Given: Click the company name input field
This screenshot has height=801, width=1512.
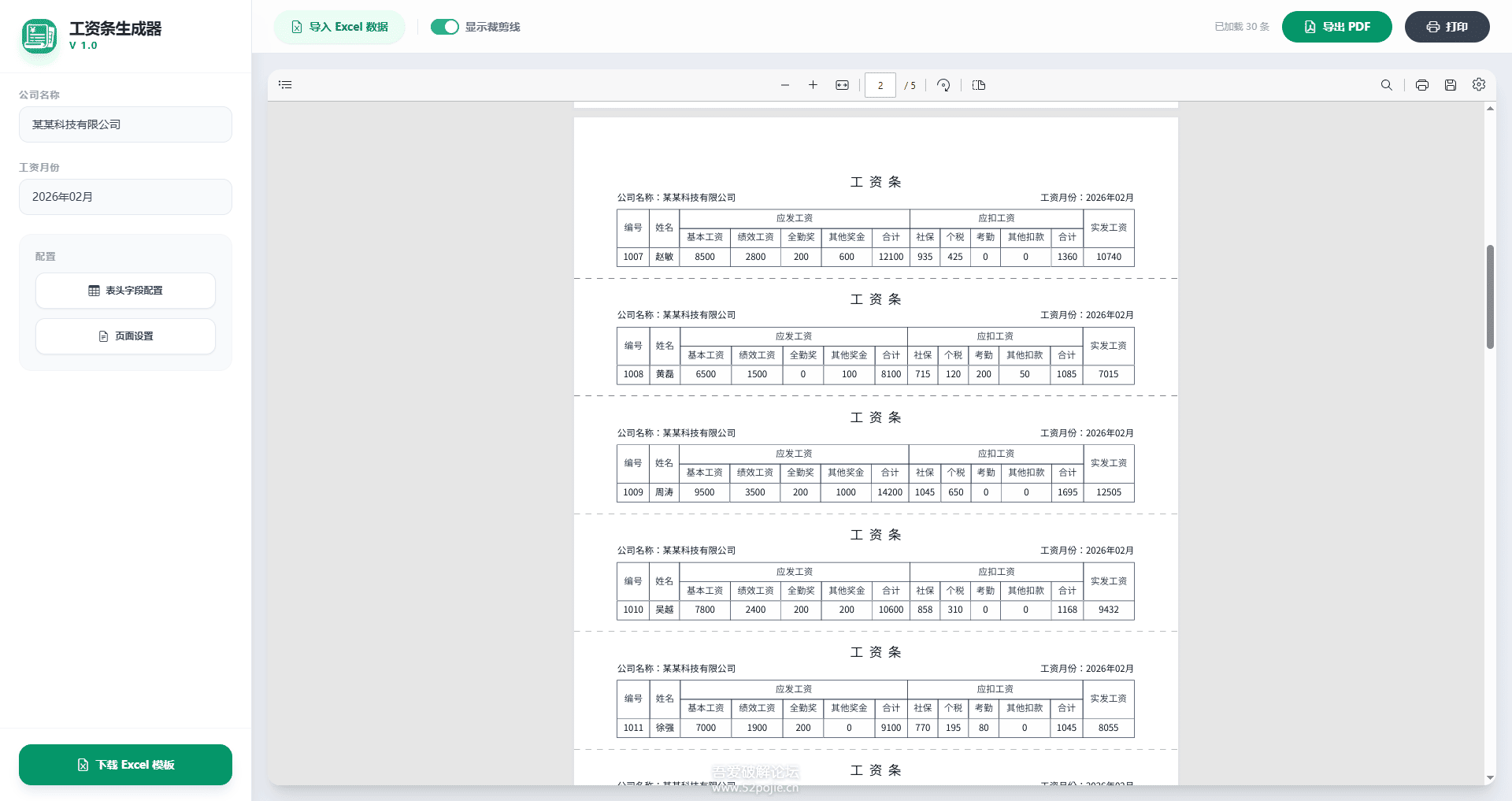Looking at the screenshot, I should (125, 124).
